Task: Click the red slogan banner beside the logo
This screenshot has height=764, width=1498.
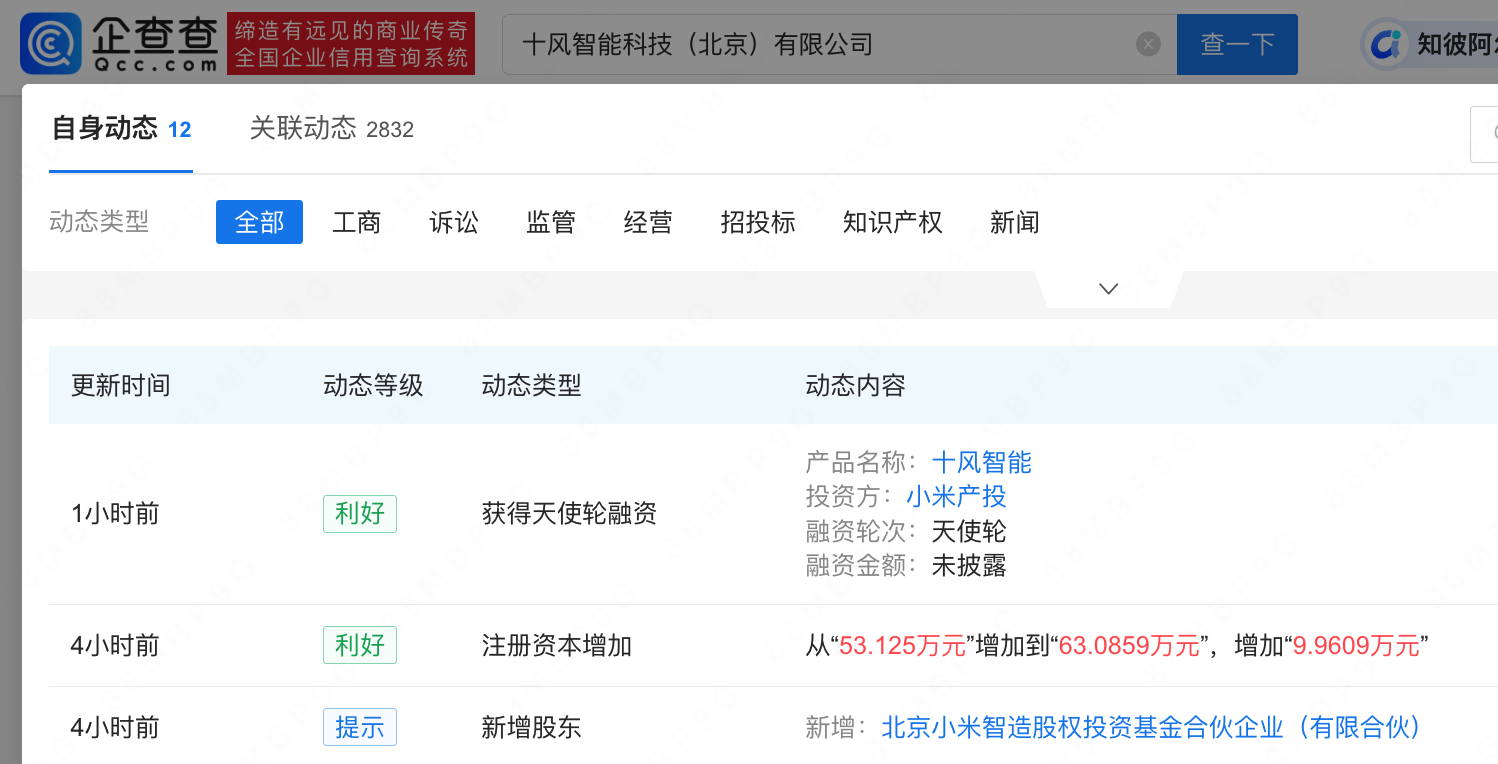Action: coord(351,44)
